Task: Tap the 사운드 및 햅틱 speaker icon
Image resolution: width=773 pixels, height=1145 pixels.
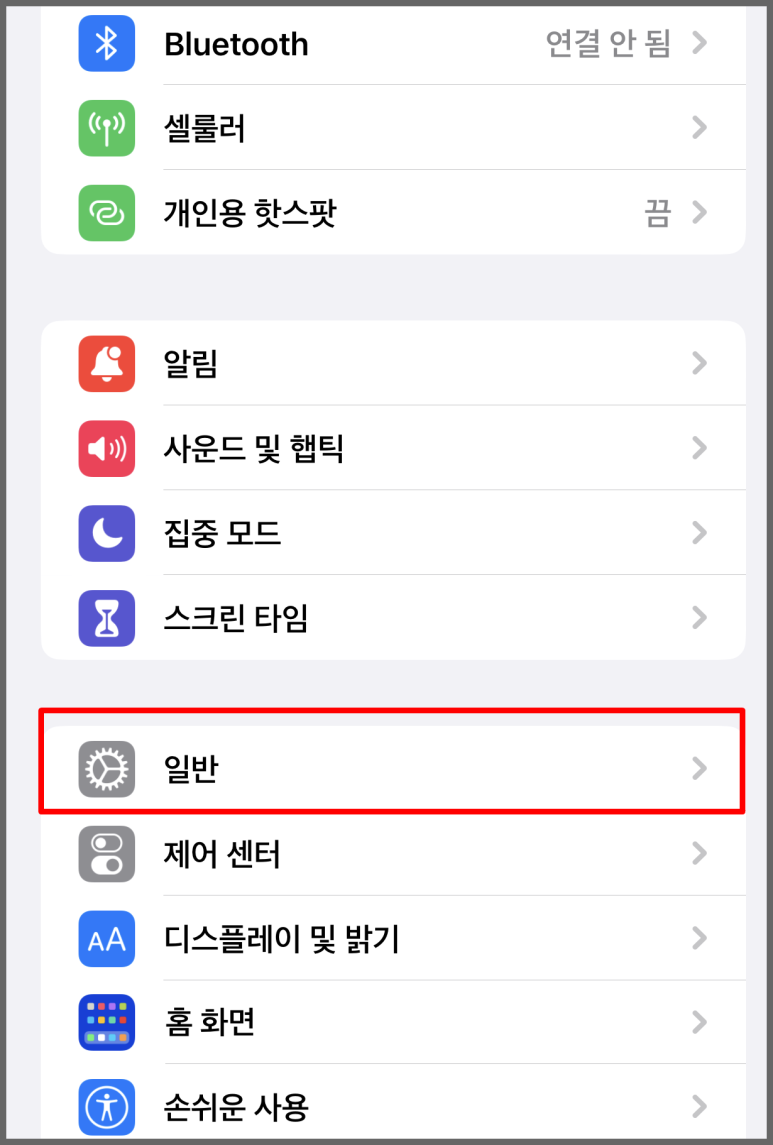Action: coord(107,448)
